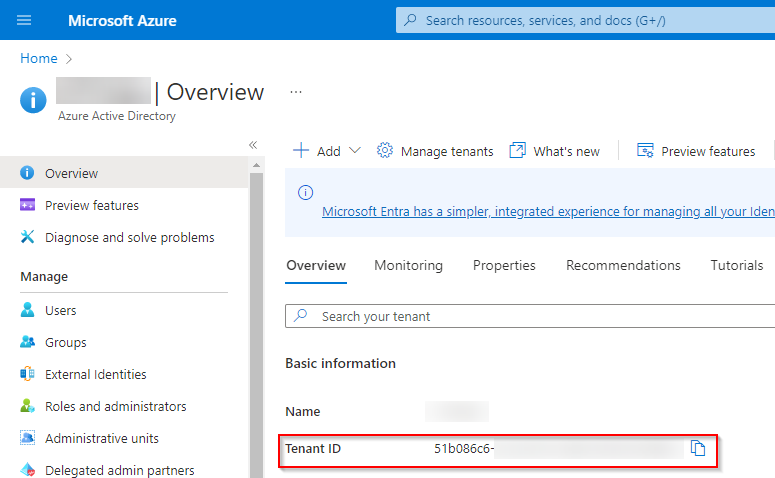Click the Add button in toolbar
This screenshot has width=775, height=478.
(327, 151)
